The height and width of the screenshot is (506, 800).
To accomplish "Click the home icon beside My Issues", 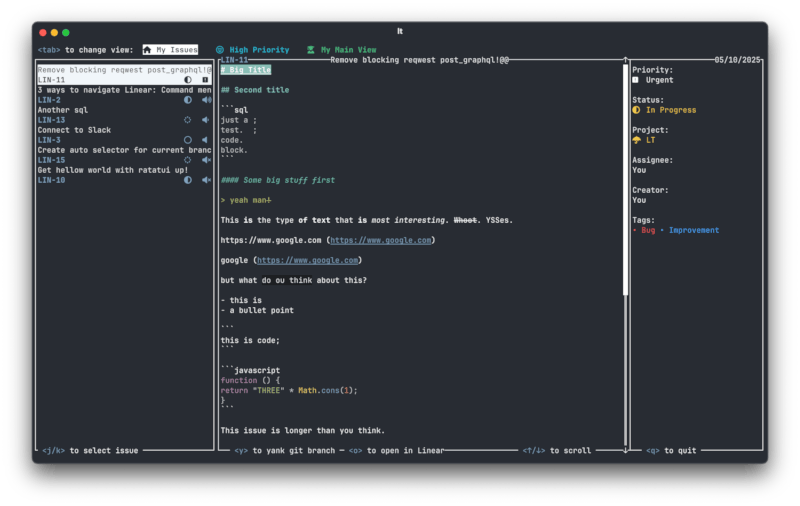I will tap(147, 49).
